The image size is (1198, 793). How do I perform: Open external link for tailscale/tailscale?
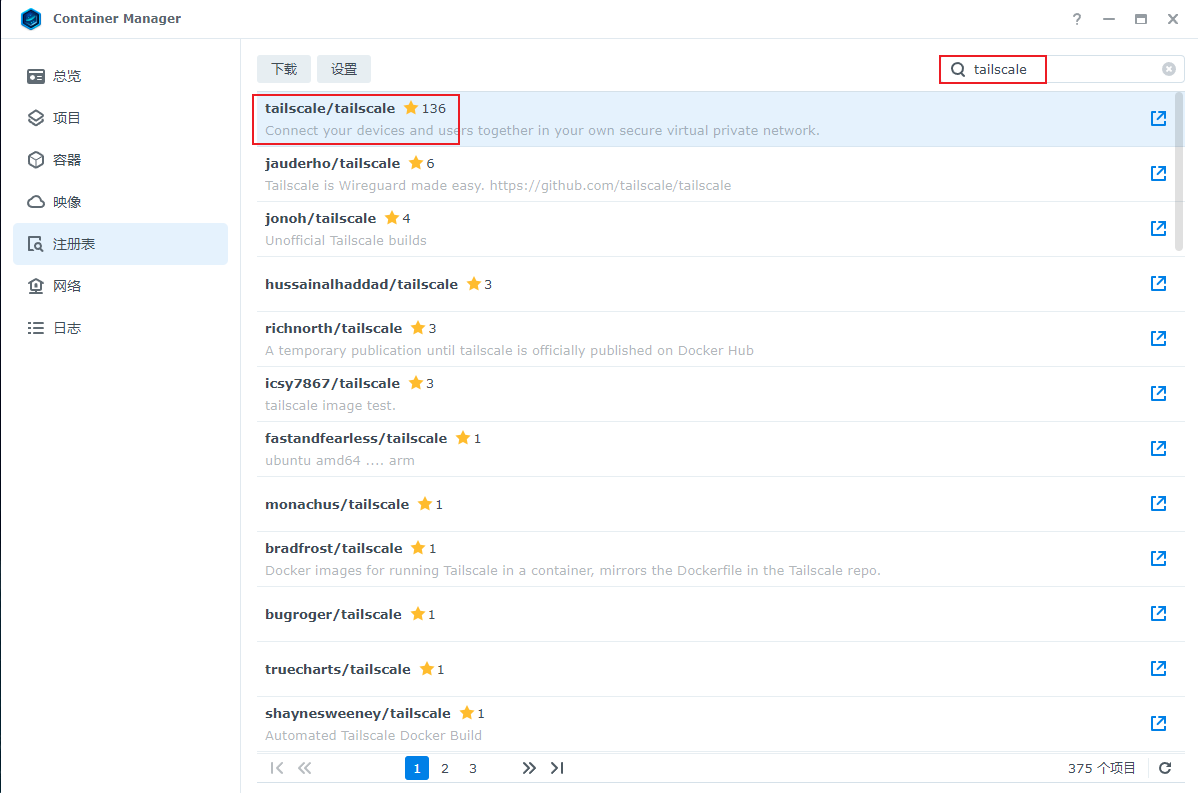click(x=1158, y=118)
